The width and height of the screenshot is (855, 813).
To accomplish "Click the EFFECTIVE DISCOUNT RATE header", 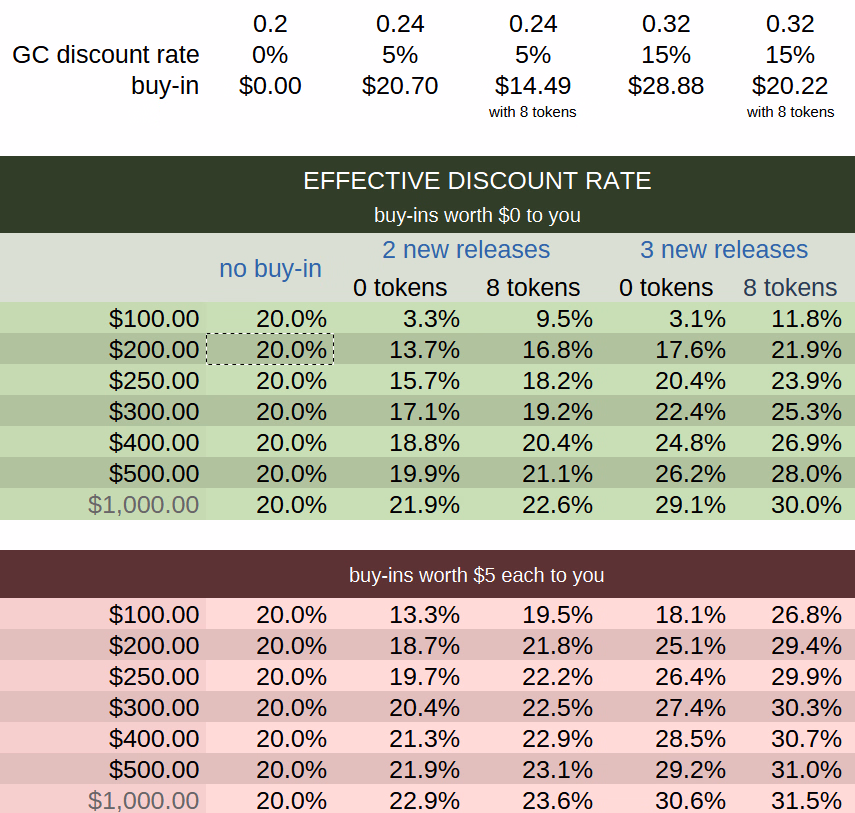I will (477, 181).
